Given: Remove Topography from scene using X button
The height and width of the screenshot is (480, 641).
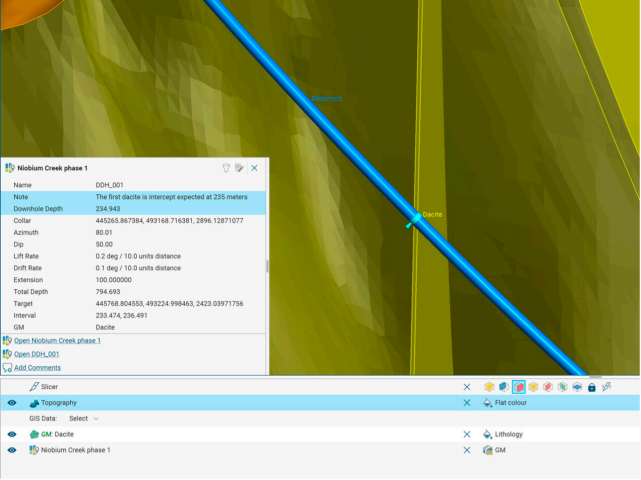Looking at the screenshot, I should pyautogui.click(x=466, y=403).
